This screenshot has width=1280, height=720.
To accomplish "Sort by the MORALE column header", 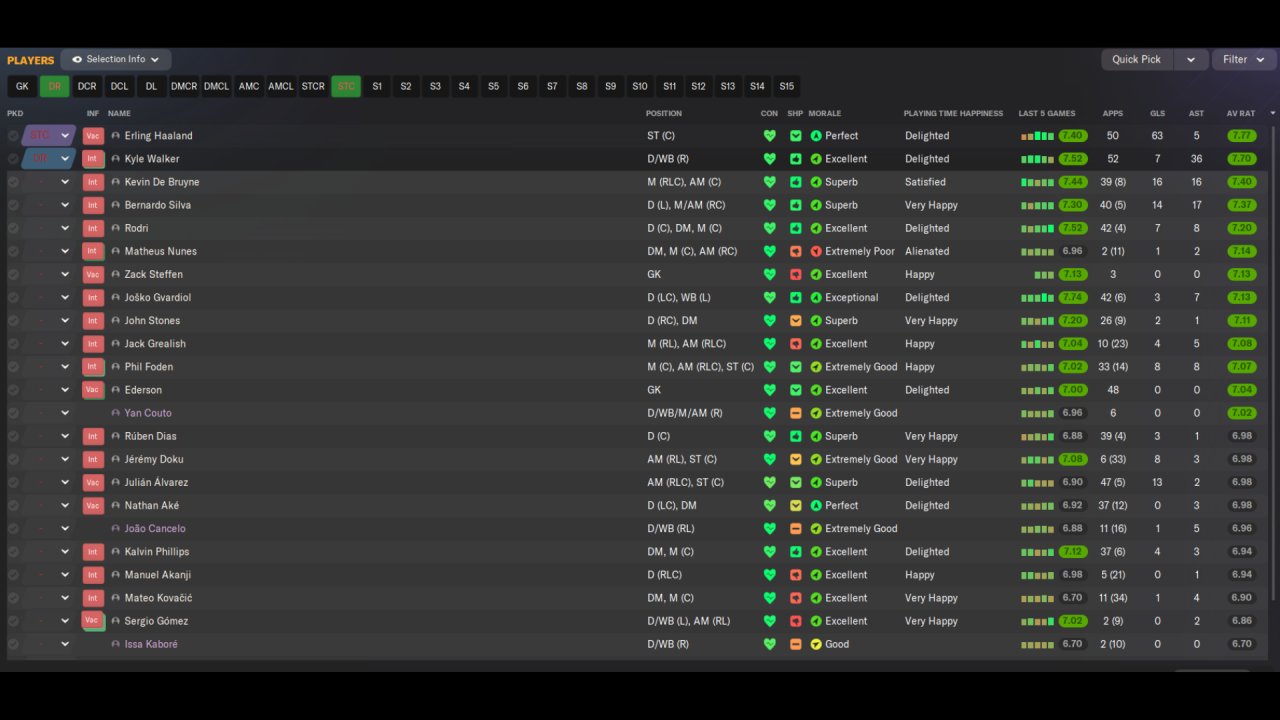I will 825,114.
